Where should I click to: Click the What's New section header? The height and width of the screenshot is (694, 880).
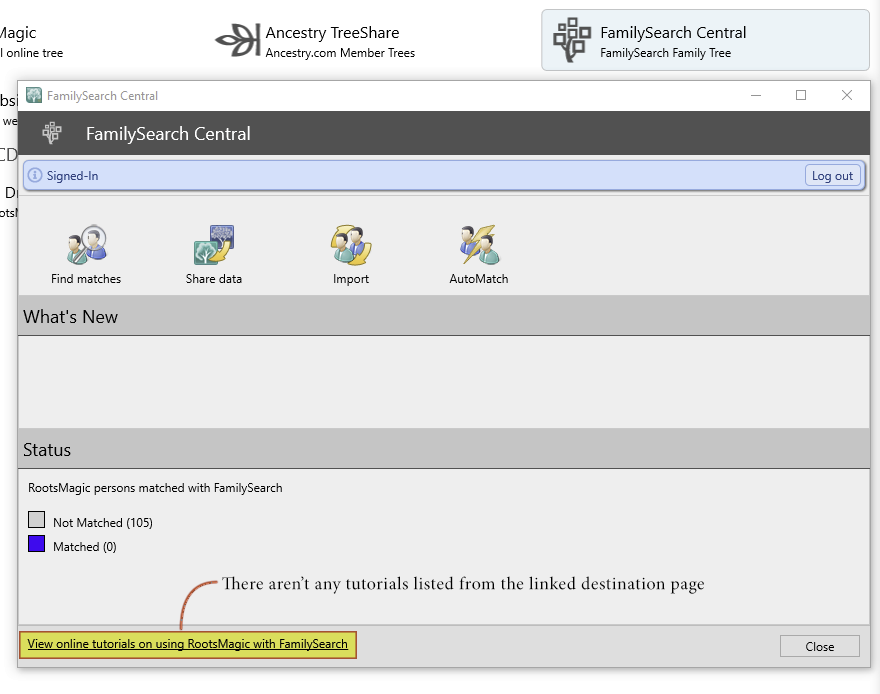pos(443,316)
